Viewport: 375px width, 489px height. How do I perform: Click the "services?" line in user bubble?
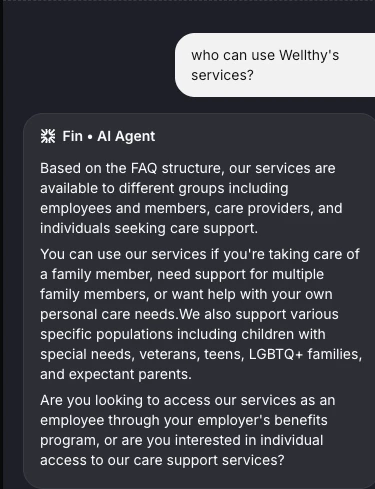[222, 75]
